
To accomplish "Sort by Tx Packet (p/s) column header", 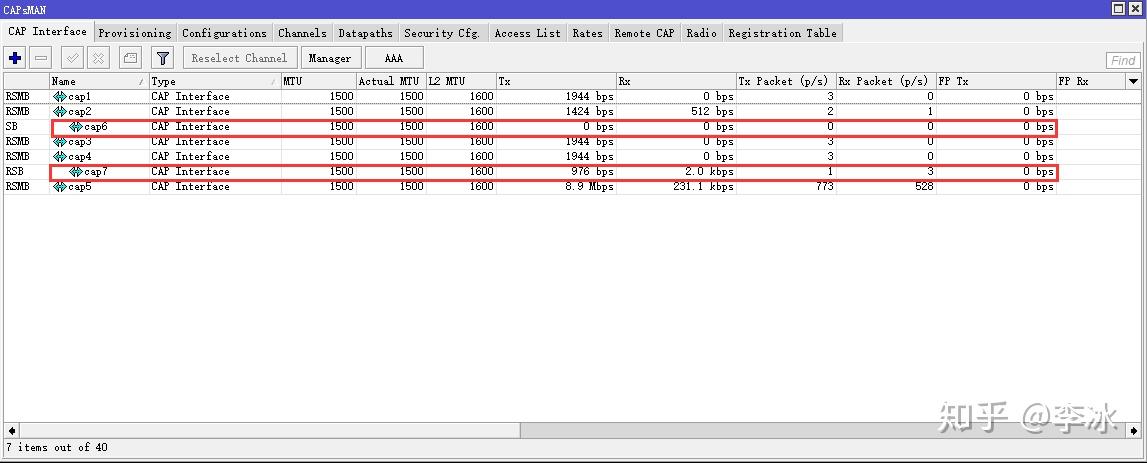I will point(786,81).
